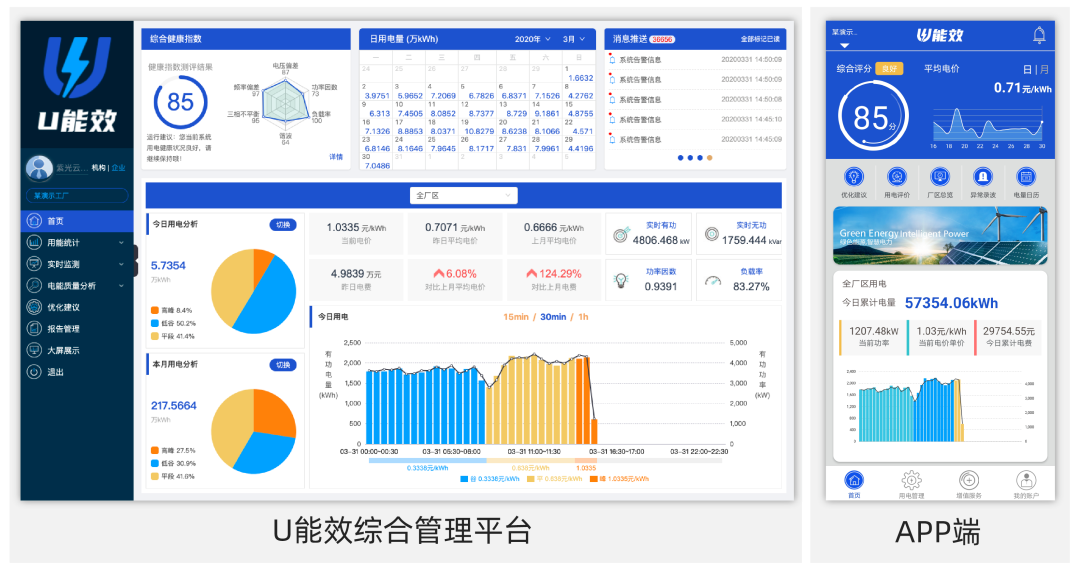The height and width of the screenshot is (569, 1080).
Task: Open 优化建议 menu item in sidebar
Action: pos(63,307)
